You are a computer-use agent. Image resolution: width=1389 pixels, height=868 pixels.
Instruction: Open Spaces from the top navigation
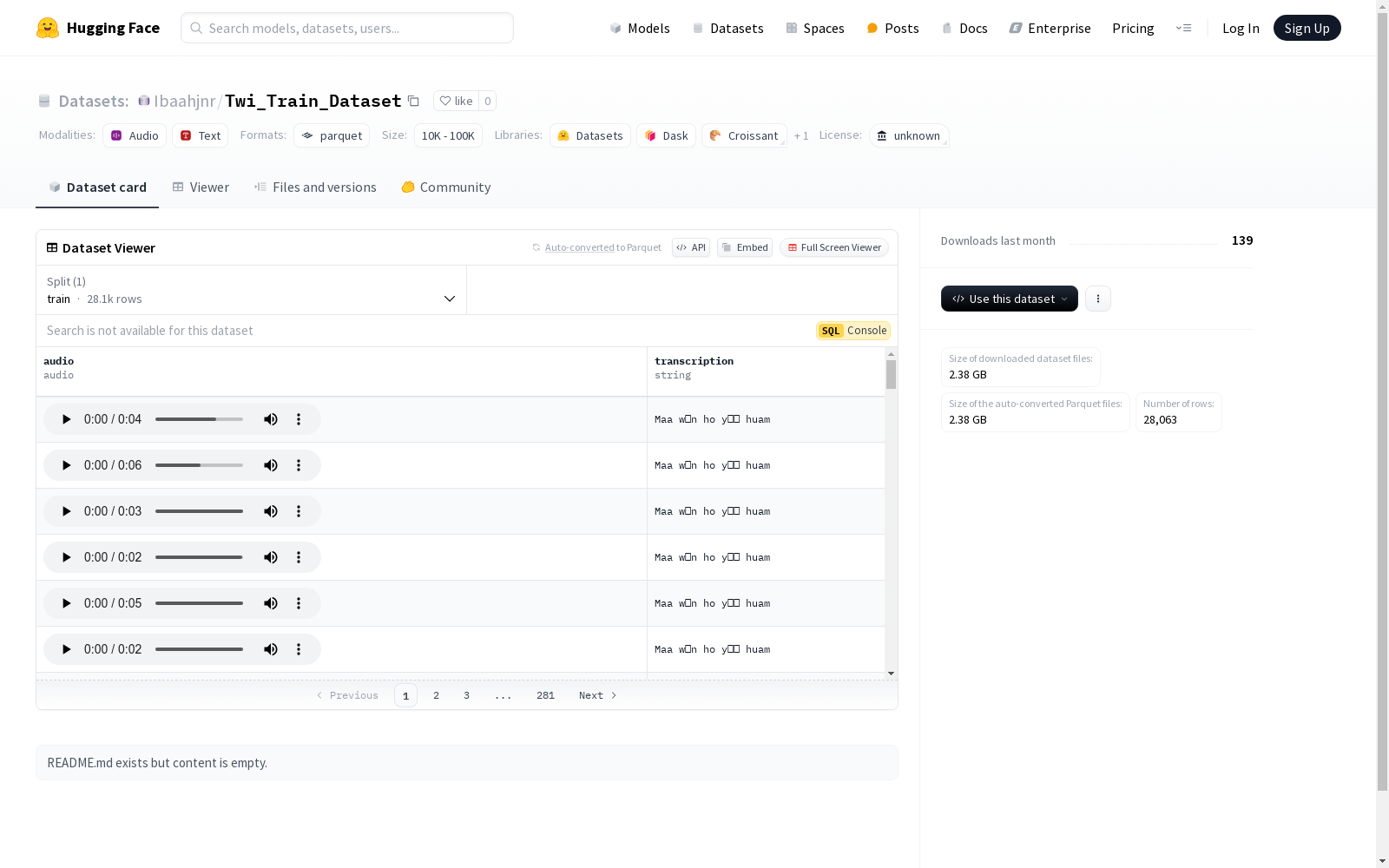(x=815, y=28)
